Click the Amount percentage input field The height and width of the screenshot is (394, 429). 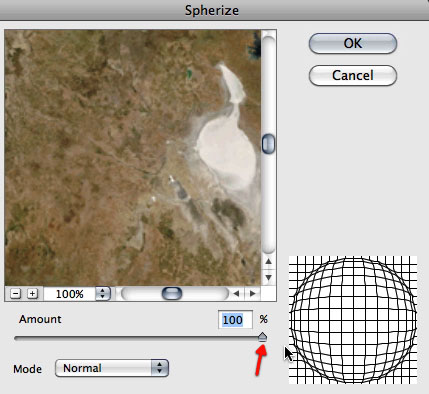tap(235, 320)
